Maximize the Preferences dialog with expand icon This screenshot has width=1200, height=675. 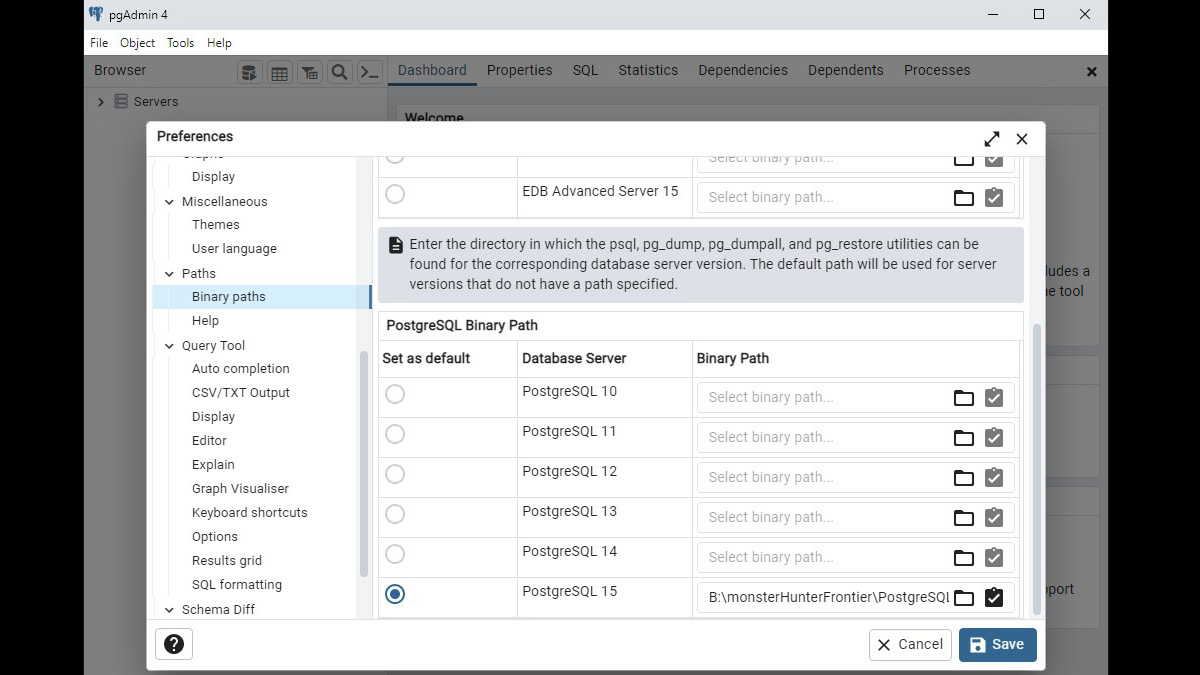tap(991, 139)
